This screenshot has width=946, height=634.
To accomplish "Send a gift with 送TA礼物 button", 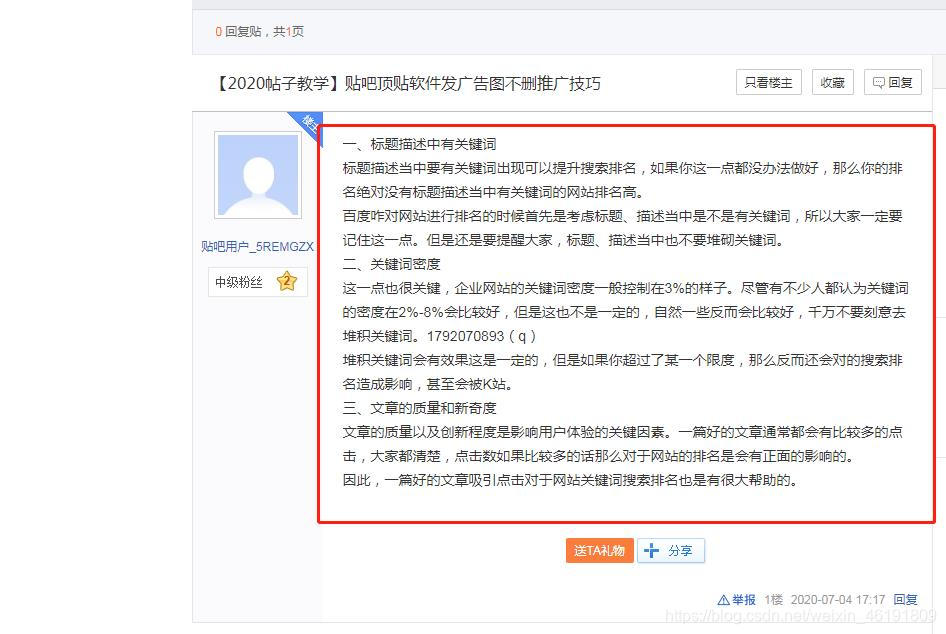I will [600, 550].
